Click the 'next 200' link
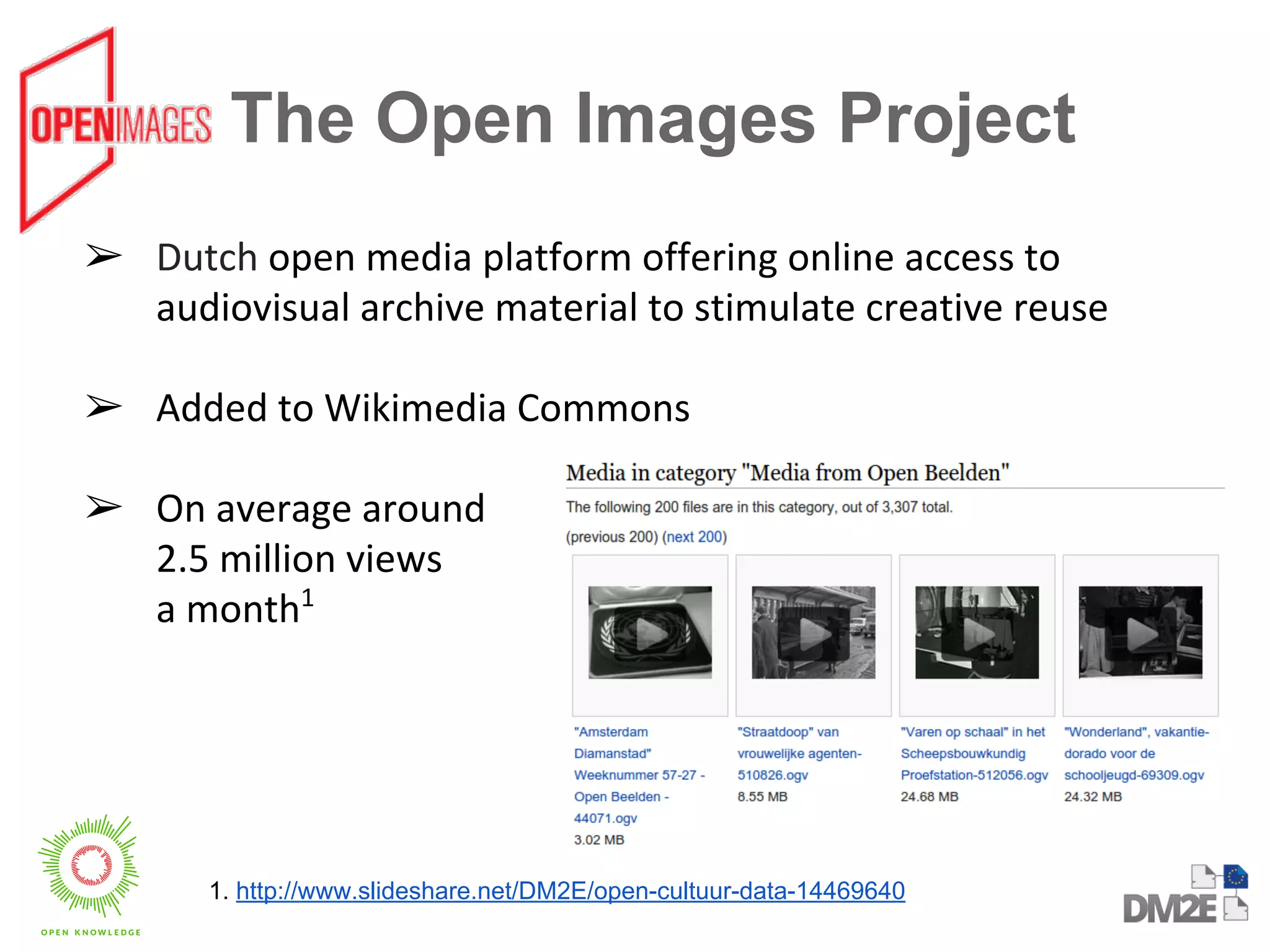1270x952 pixels. coord(695,537)
